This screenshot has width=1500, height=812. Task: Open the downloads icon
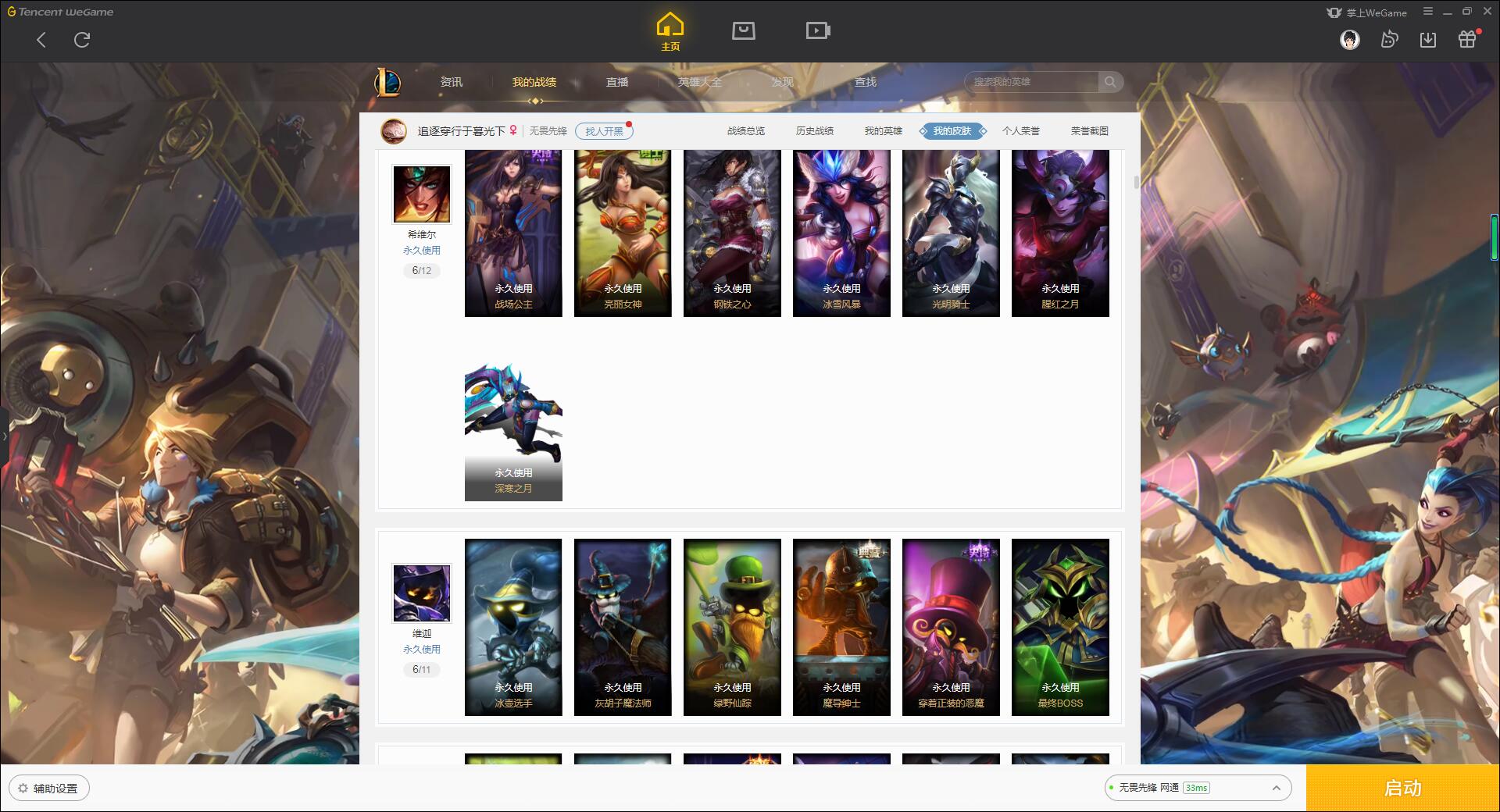(x=1428, y=40)
